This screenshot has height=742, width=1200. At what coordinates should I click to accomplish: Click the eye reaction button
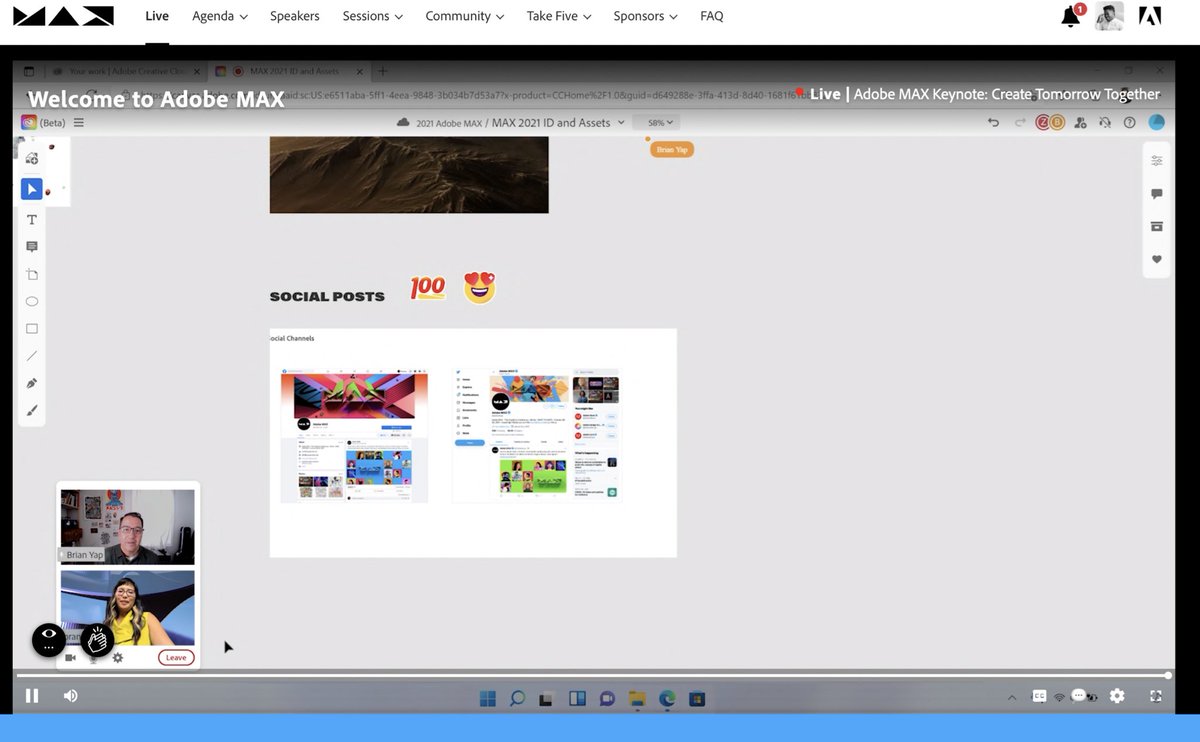(49, 640)
